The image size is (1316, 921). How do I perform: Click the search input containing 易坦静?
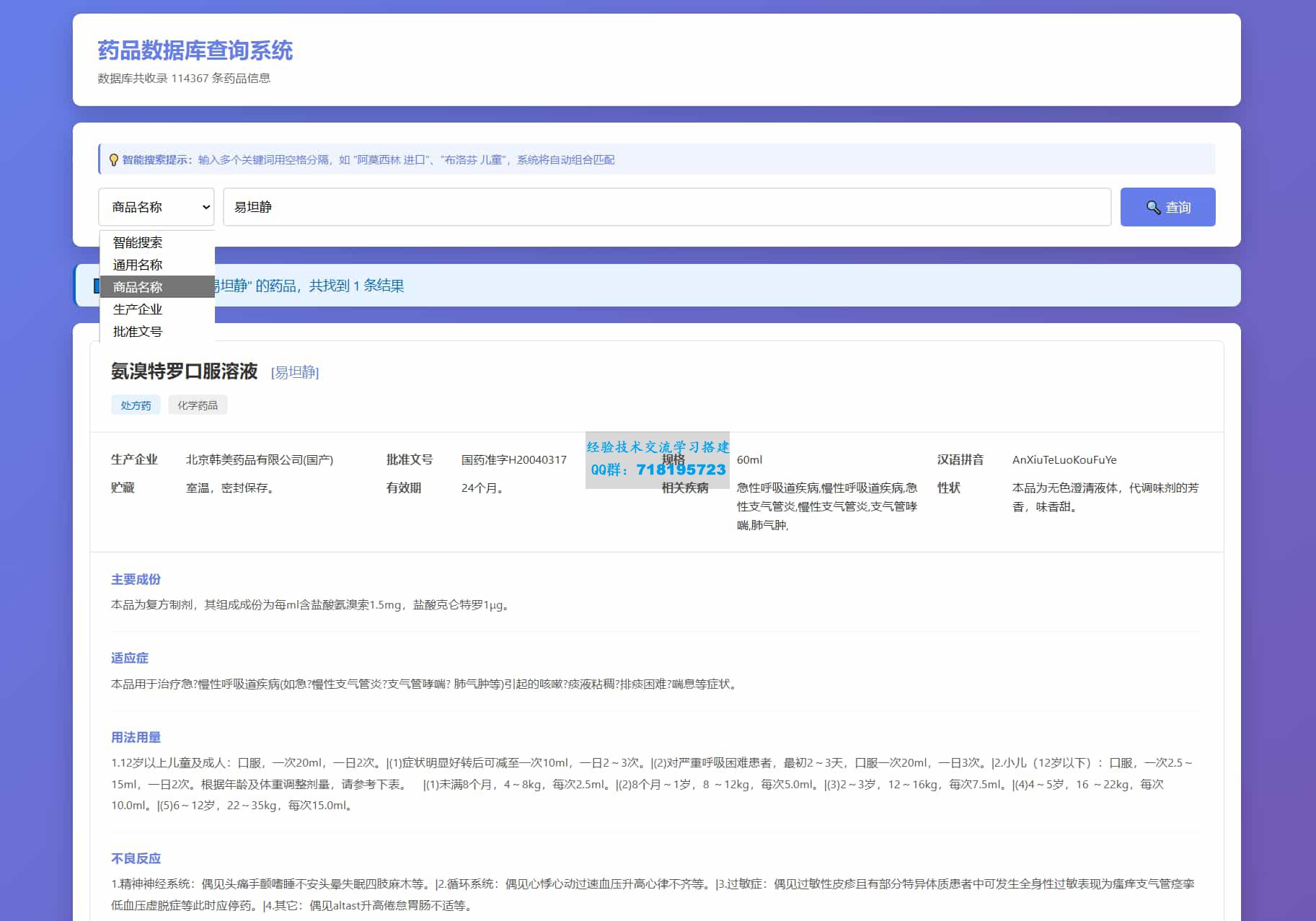pyautogui.click(x=666, y=207)
